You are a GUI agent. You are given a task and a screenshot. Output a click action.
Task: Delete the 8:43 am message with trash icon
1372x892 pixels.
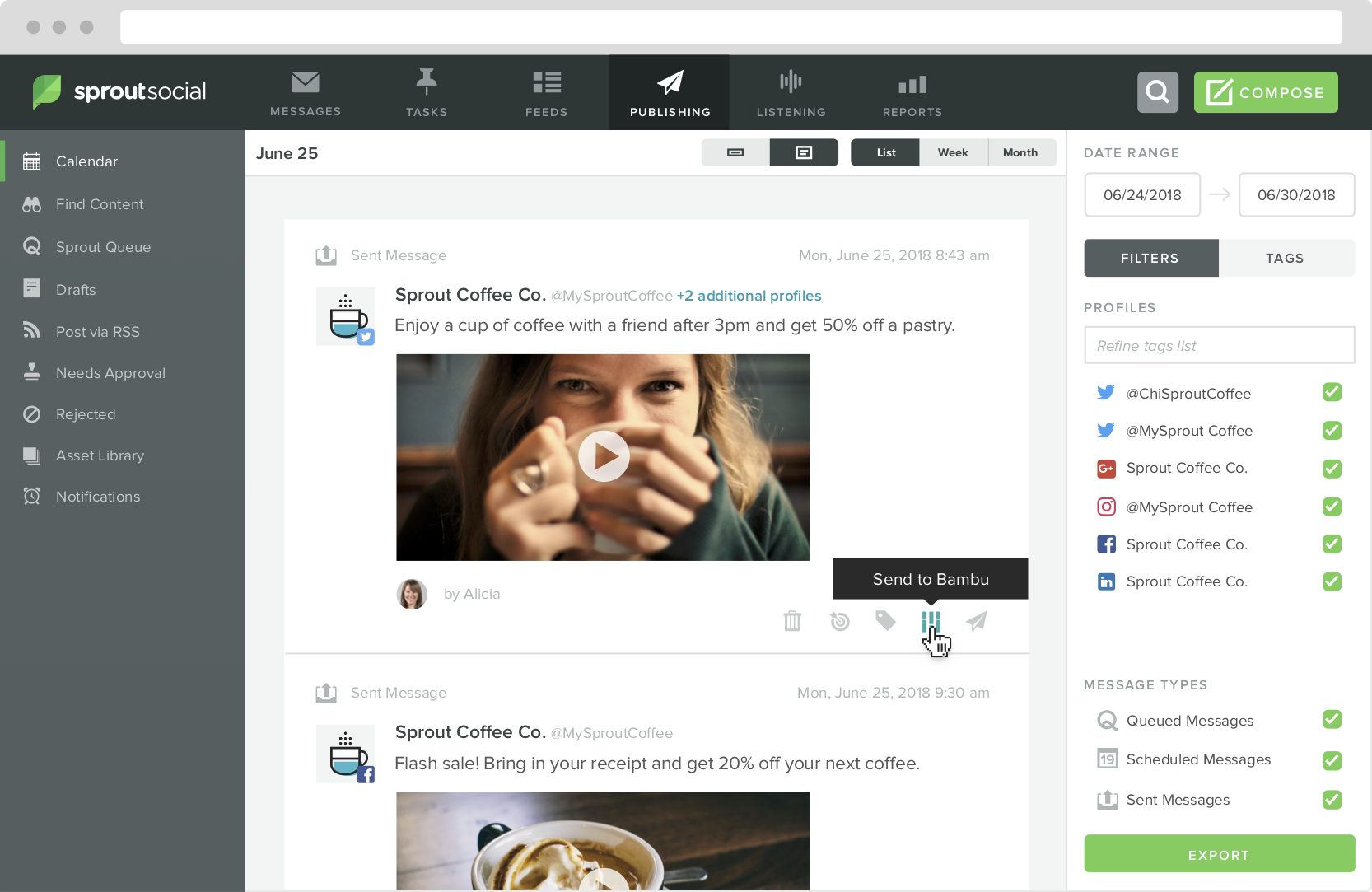(x=792, y=621)
